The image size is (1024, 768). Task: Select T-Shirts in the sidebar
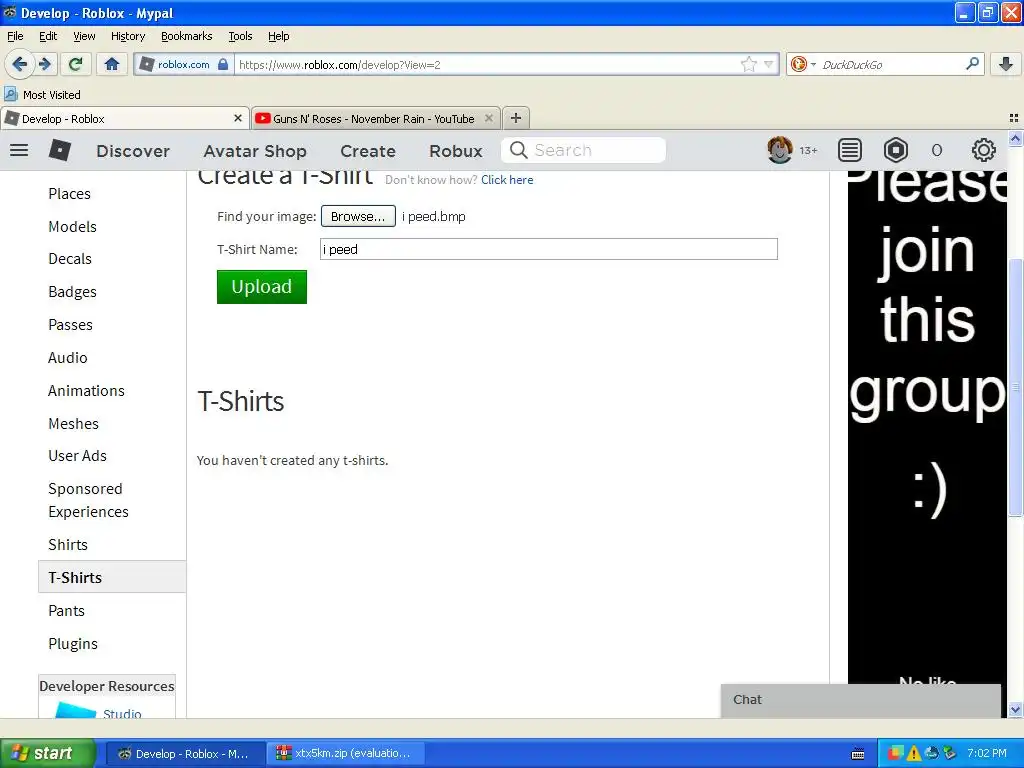(112, 577)
